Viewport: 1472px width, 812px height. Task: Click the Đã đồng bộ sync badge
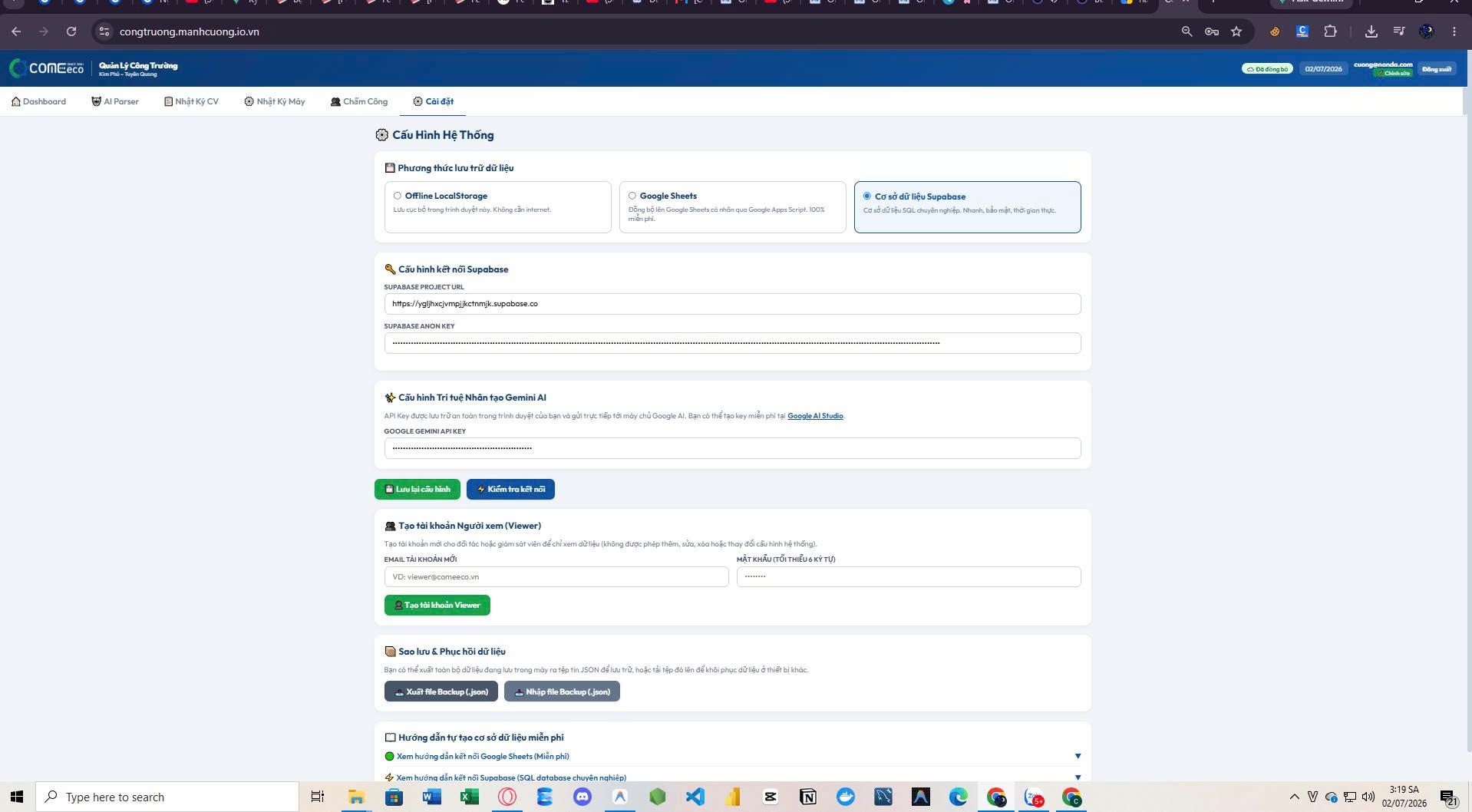(1267, 69)
